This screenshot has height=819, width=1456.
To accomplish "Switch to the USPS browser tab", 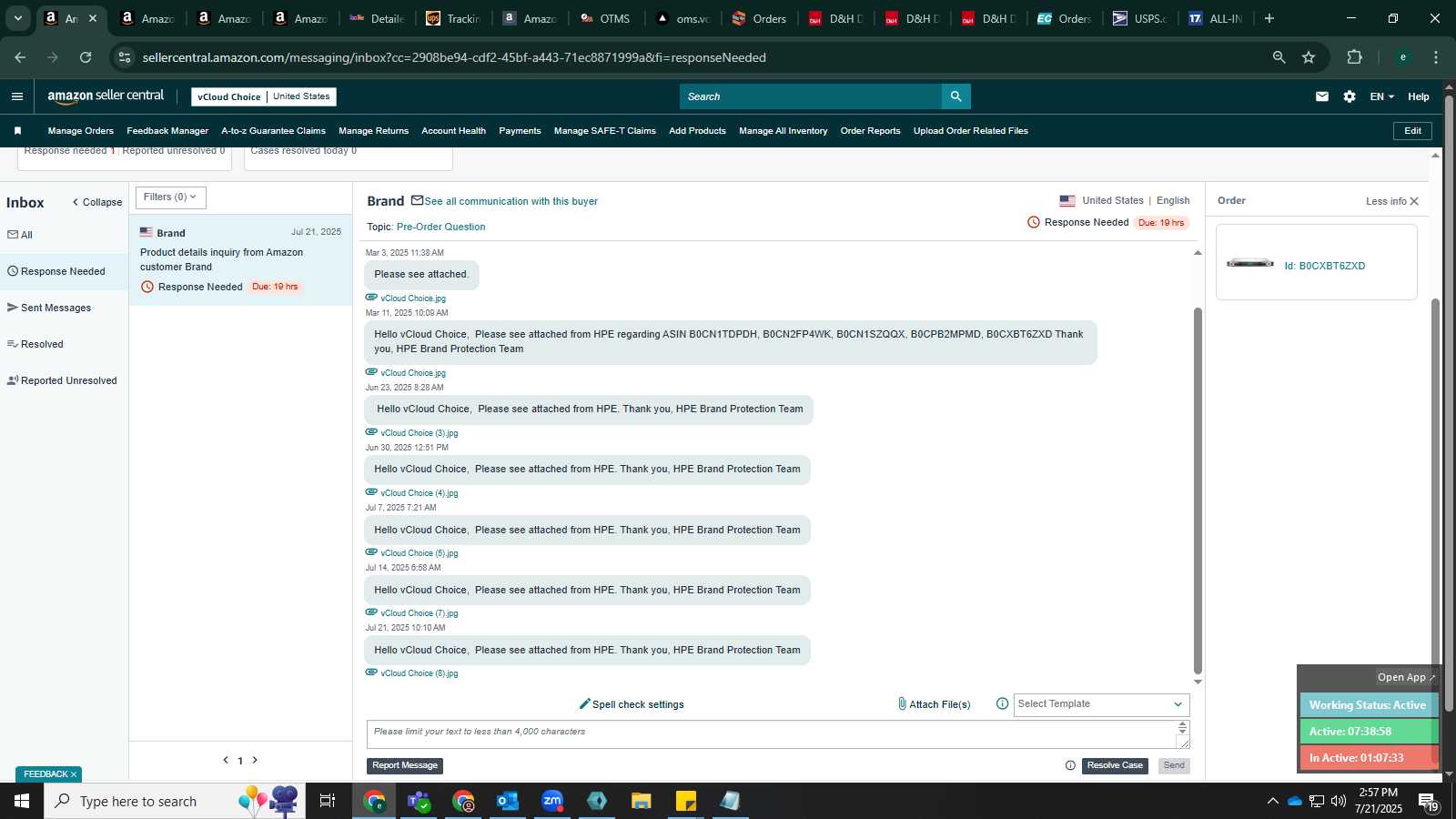I will (1140, 18).
